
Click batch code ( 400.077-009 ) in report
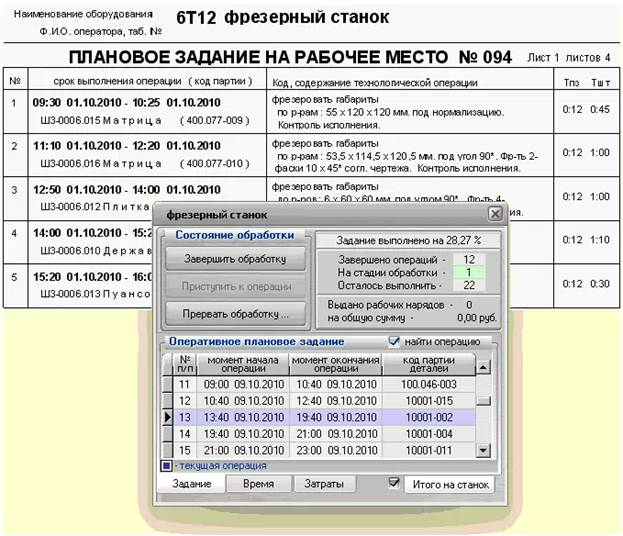pyautogui.click(x=215, y=120)
